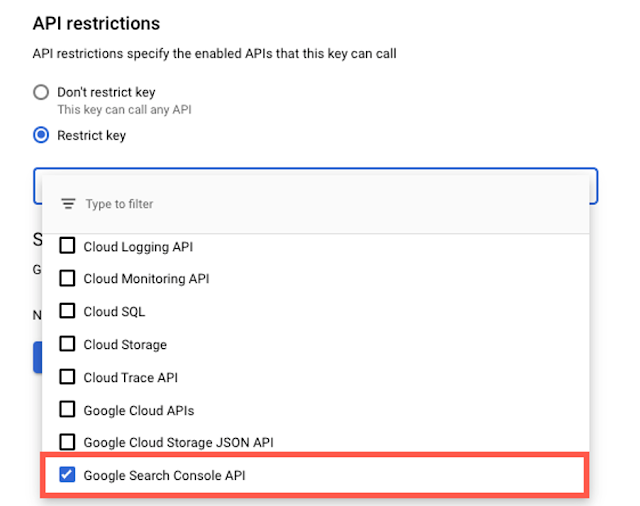Click the Google Cloud Storage JSON API label

(x=178, y=442)
